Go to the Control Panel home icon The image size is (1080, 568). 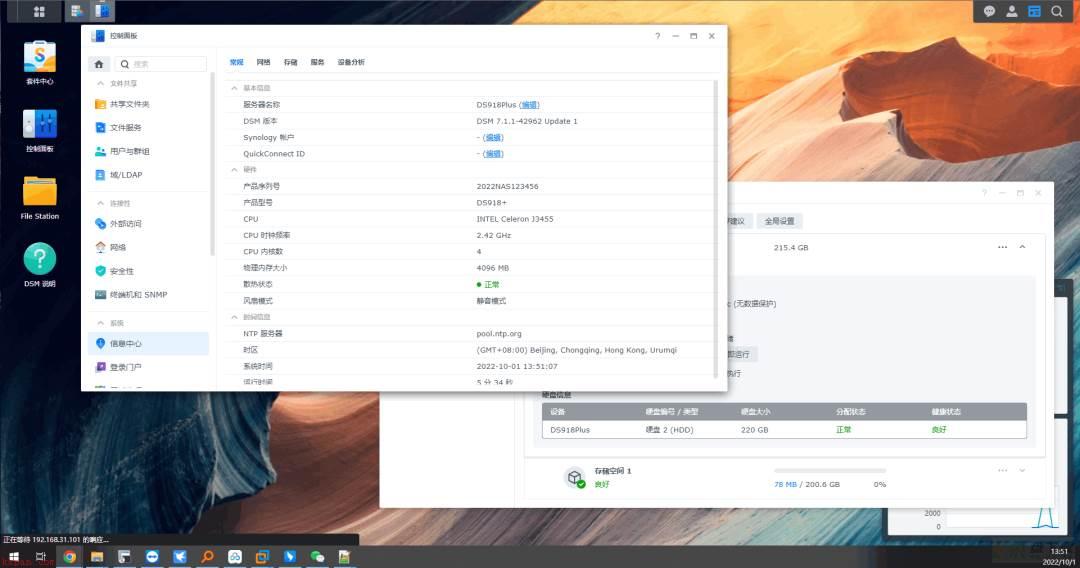point(98,64)
